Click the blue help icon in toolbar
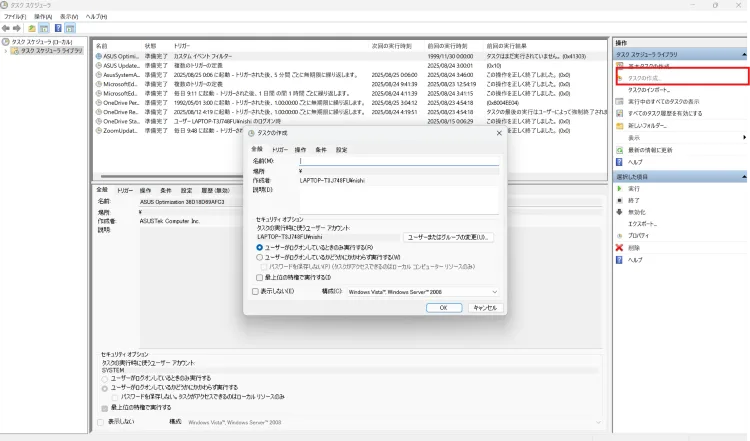The width and height of the screenshot is (750, 441). (57, 29)
